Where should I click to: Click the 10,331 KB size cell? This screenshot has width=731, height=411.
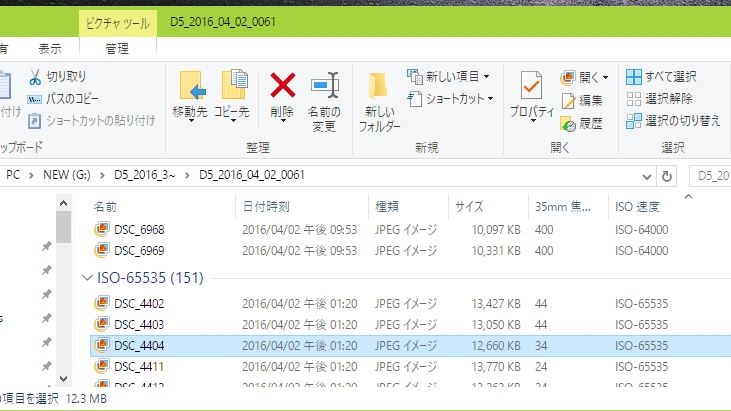(x=496, y=251)
